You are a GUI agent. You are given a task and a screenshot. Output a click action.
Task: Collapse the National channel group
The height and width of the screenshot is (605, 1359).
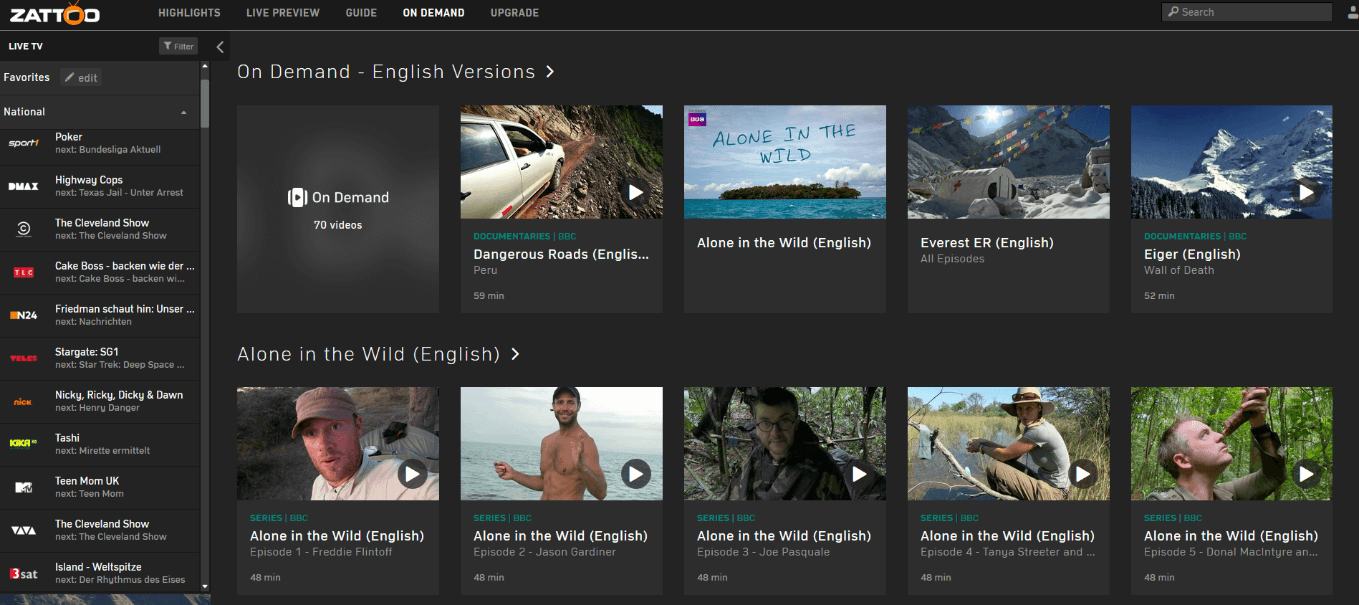click(x=183, y=112)
